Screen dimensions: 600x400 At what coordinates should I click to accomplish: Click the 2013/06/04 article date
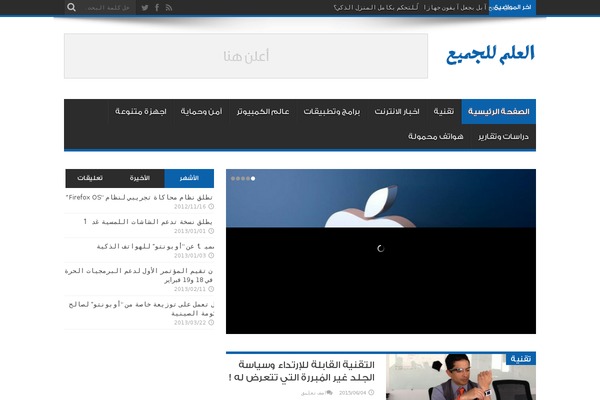pos(352,393)
